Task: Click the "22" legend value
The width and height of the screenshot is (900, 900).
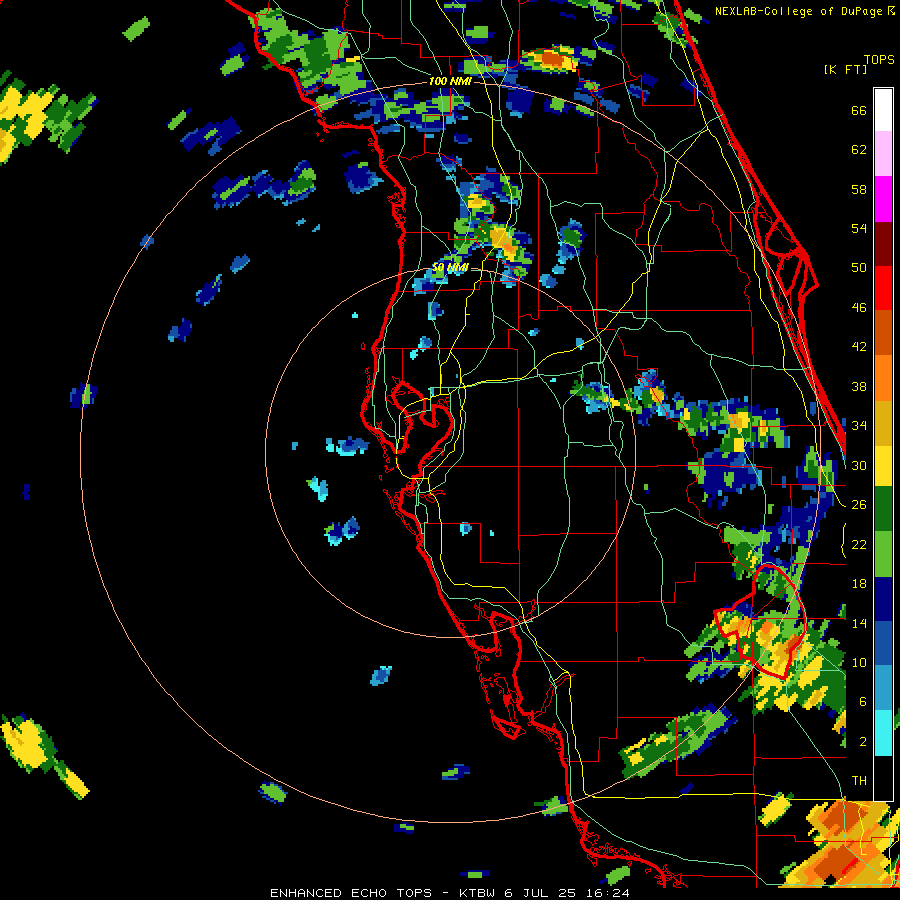Action: pyautogui.click(x=859, y=544)
